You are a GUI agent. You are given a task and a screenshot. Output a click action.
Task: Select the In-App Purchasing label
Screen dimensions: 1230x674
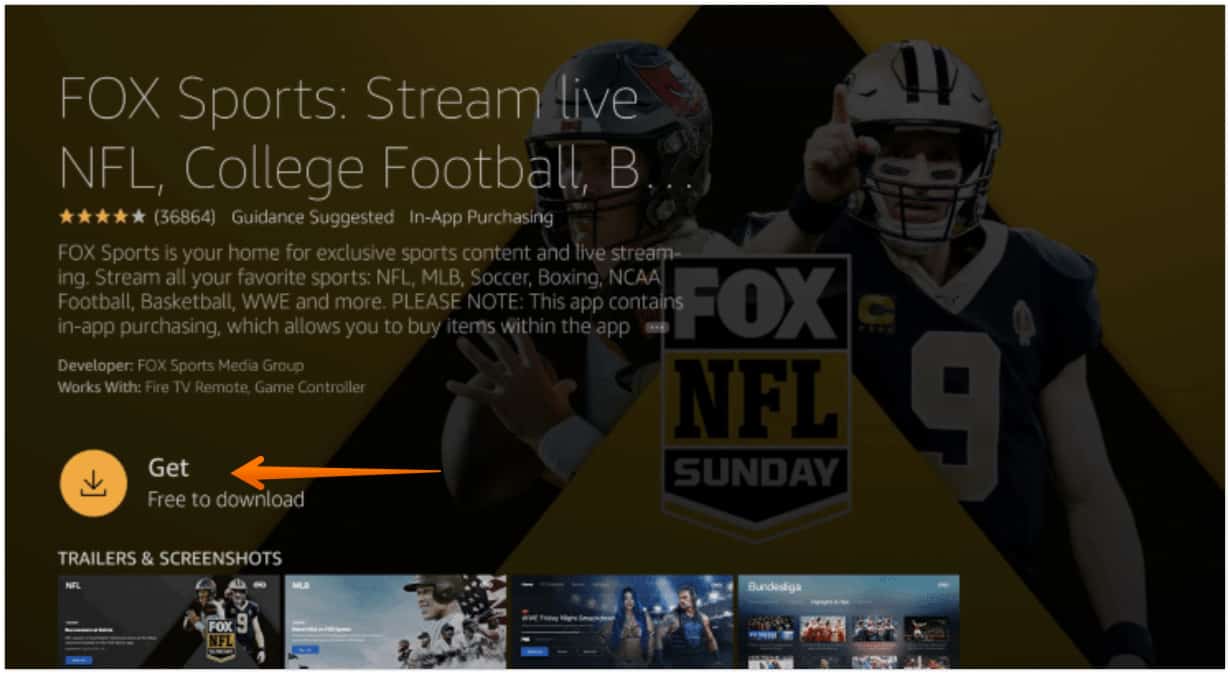click(481, 216)
